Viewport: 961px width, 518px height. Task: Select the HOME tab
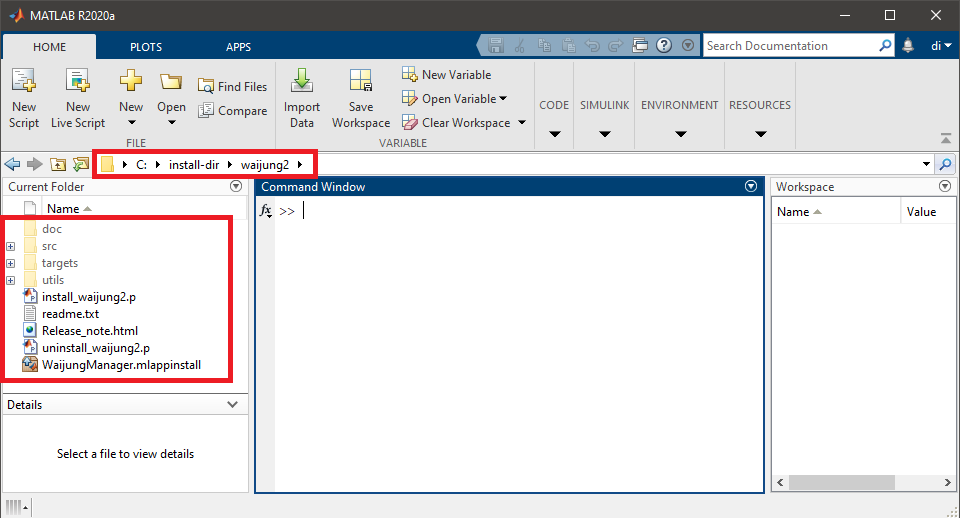pos(50,47)
